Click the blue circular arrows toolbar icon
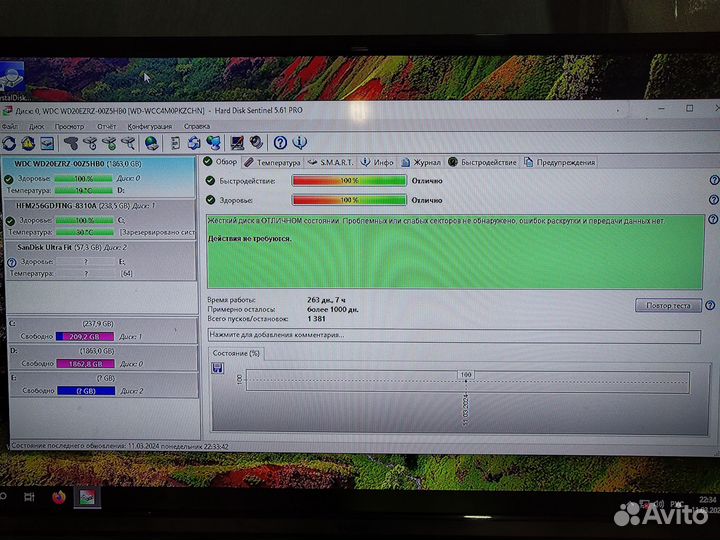 pyautogui.click(x=194, y=143)
